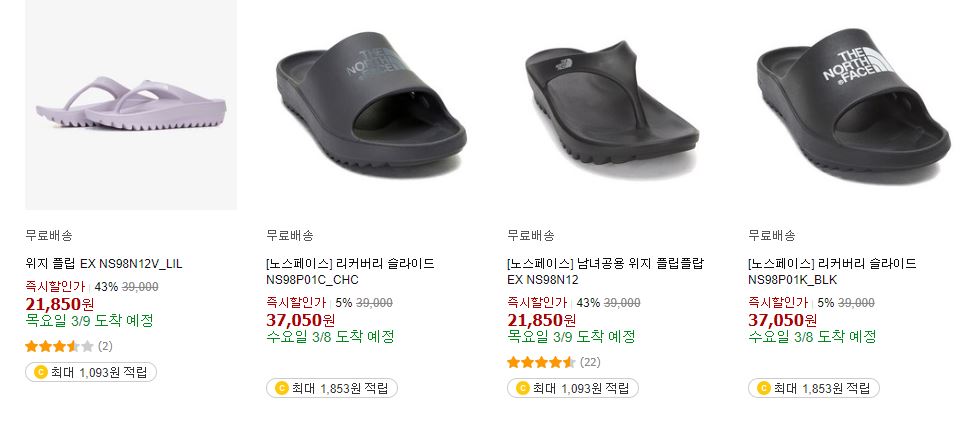This screenshot has width=960, height=447.
Task: Click the 37,050원 price of the charcoal slide
Action: (301, 320)
